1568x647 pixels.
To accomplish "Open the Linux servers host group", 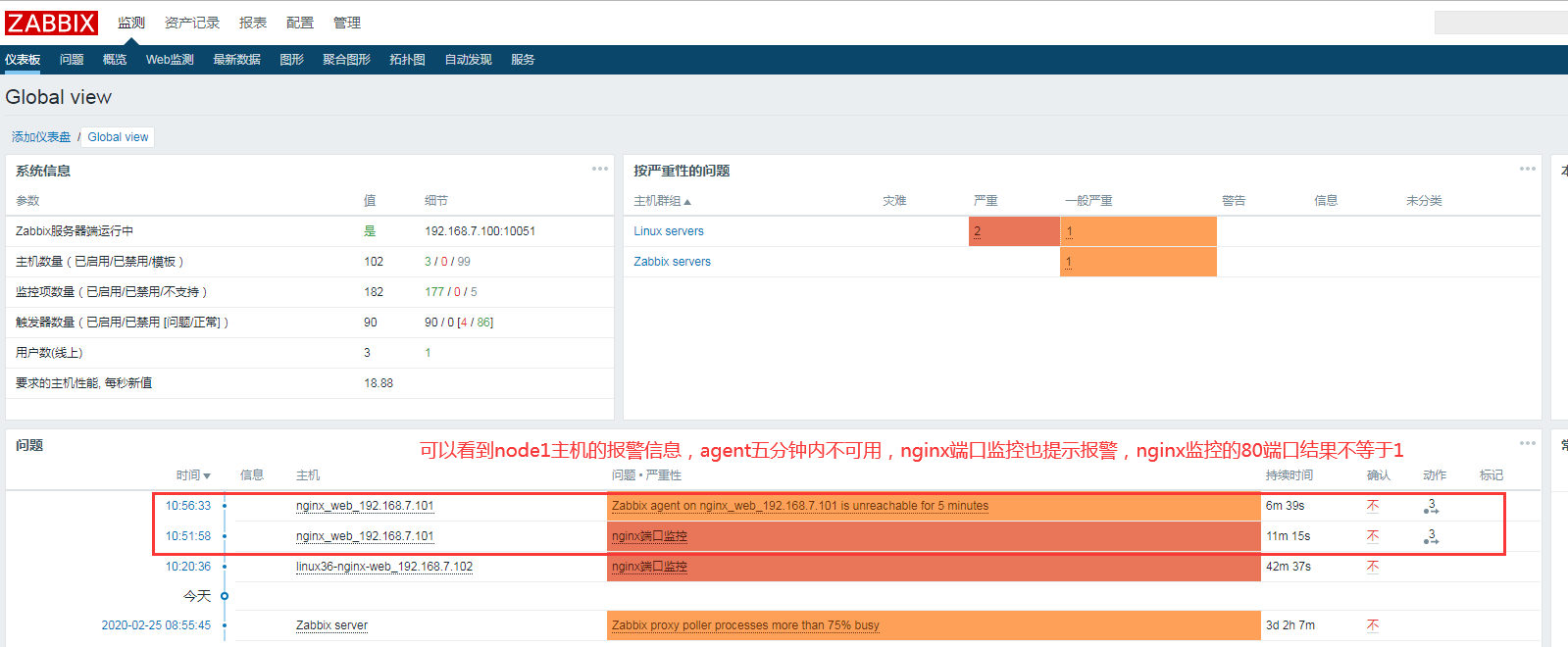I will click(669, 231).
